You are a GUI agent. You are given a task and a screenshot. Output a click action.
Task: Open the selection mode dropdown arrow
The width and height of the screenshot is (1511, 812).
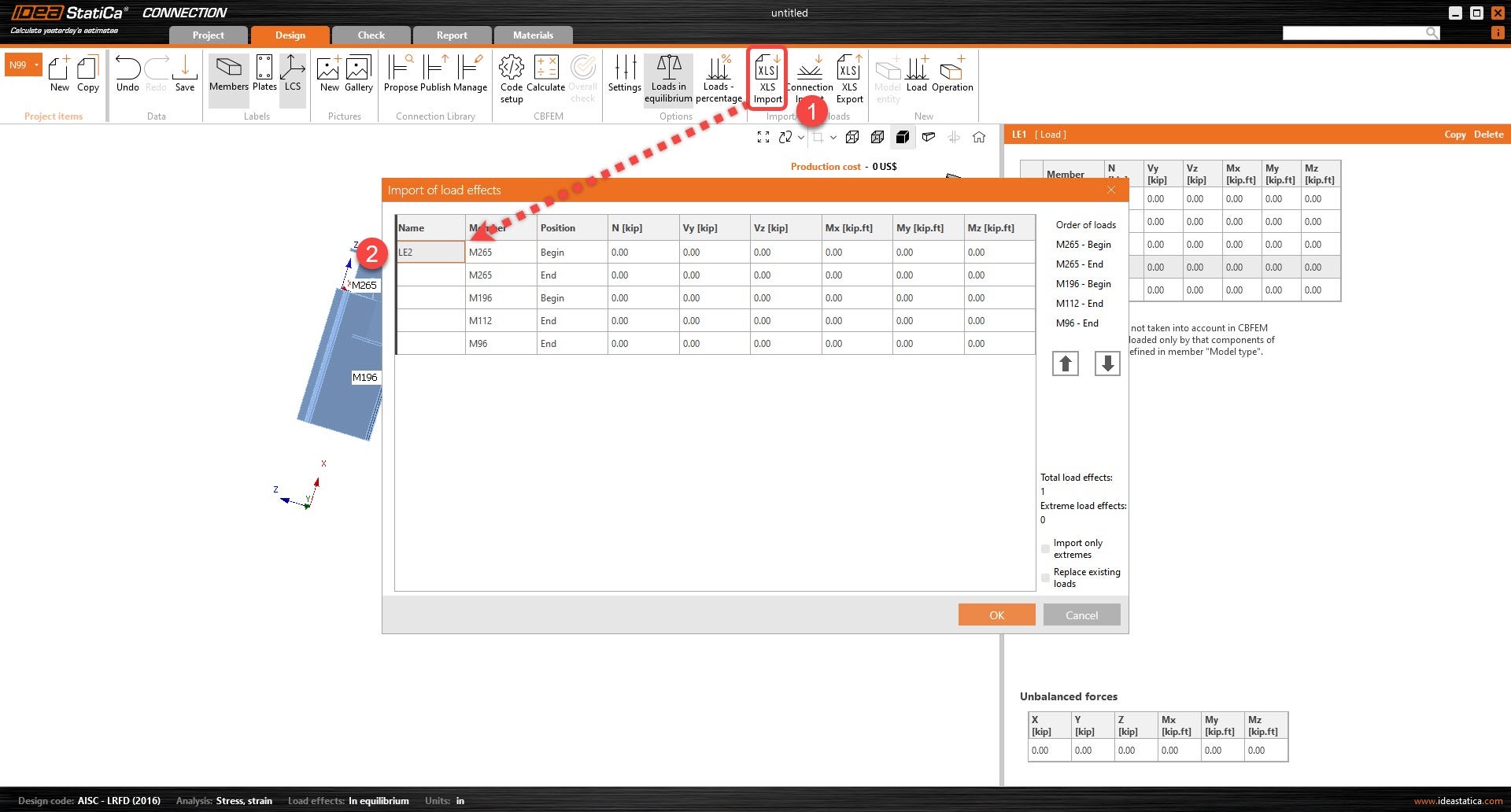pyautogui.click(x=833, y=138)
